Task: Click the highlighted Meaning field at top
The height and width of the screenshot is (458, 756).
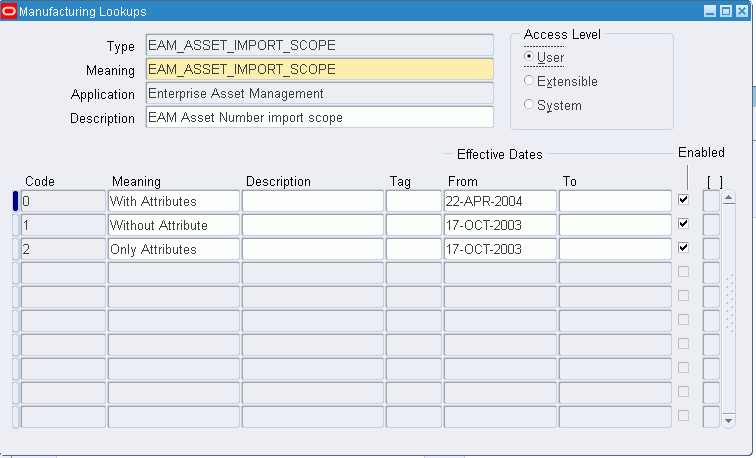Action: click(320, 69)
